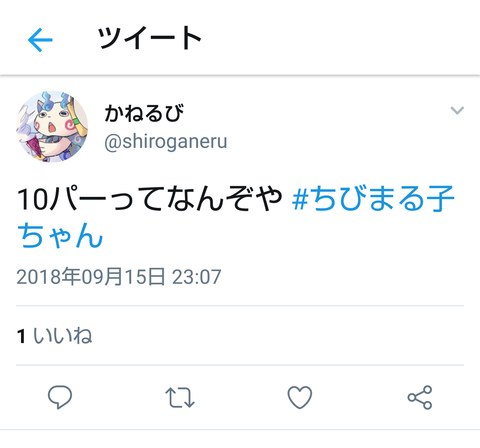Click the @shiroganeru handle
The image size is (480, 448).
(x=166, y=142)
